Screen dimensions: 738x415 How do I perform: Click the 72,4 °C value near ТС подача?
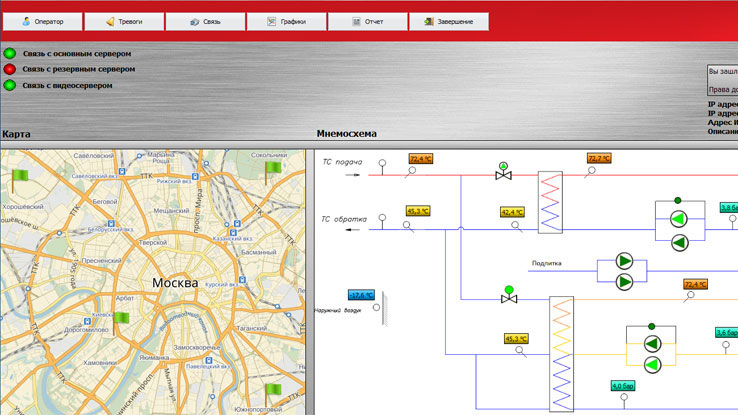[421, 159]
